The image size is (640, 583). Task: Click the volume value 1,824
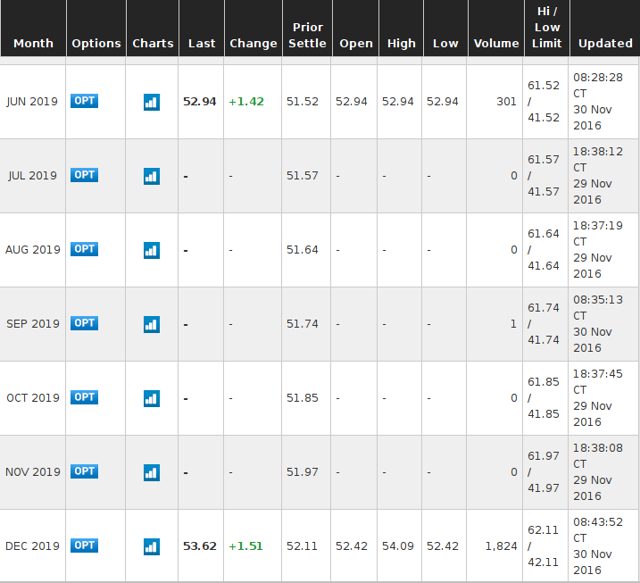tap(501, 546)
